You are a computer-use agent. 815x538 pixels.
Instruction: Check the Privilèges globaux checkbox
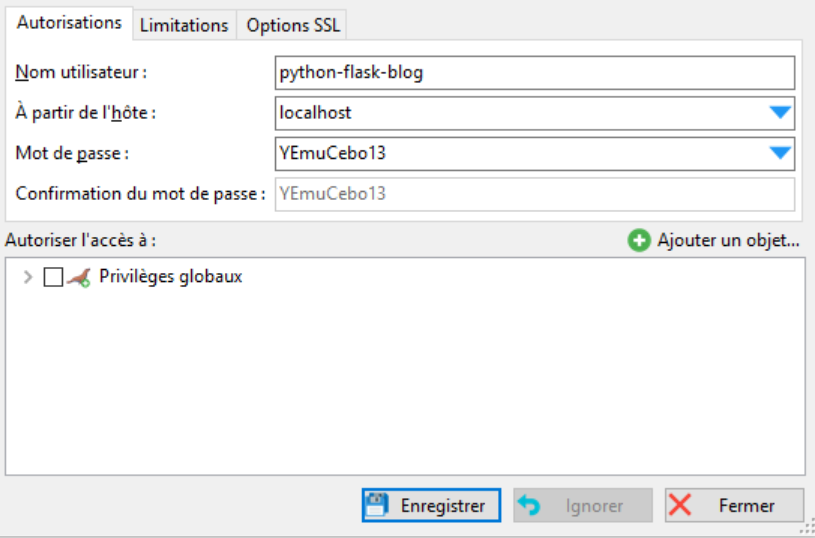pyautogui.click(x=54, y=278)
